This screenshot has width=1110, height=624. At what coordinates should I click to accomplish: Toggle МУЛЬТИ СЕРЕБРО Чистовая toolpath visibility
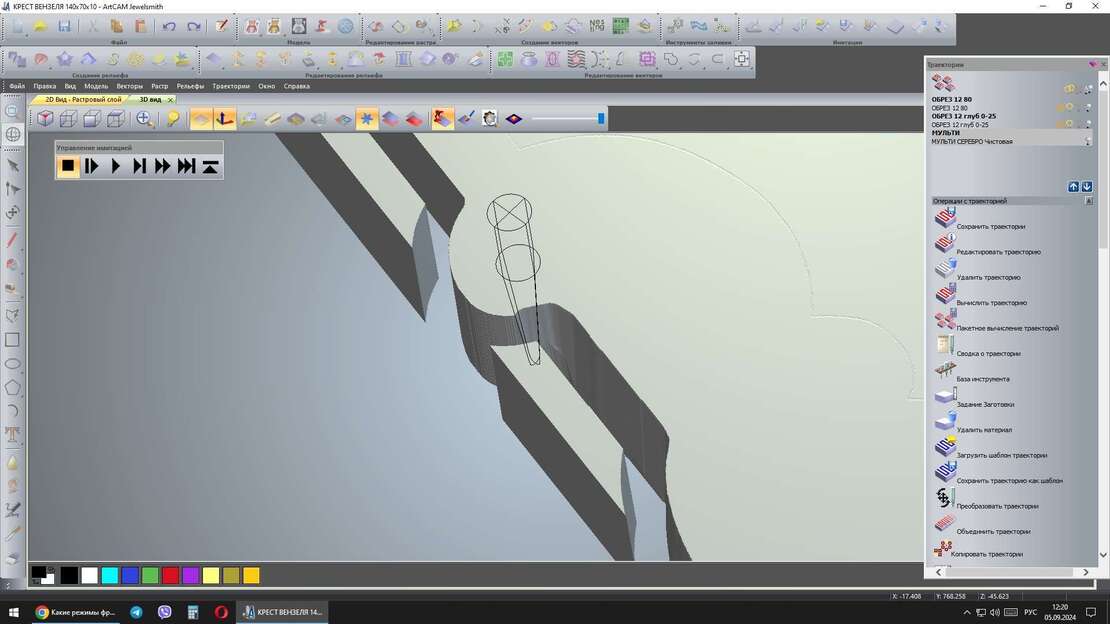pyautogui.click(x=1087, y=141)
